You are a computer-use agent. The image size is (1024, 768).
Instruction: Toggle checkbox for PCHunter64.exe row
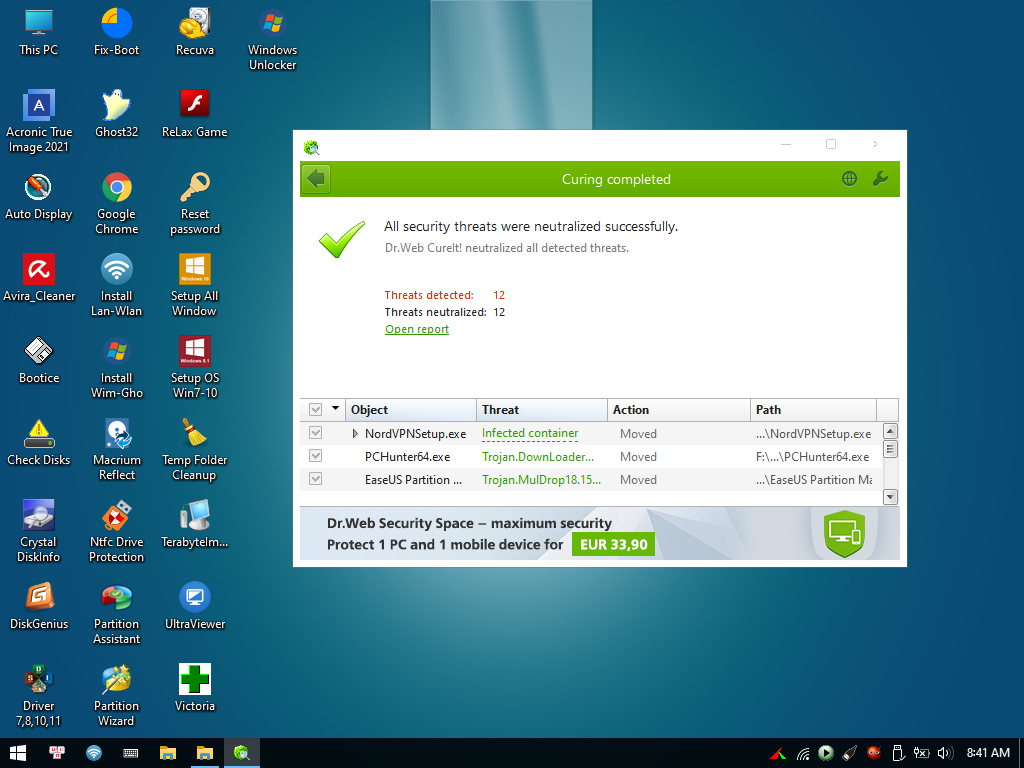315,456
